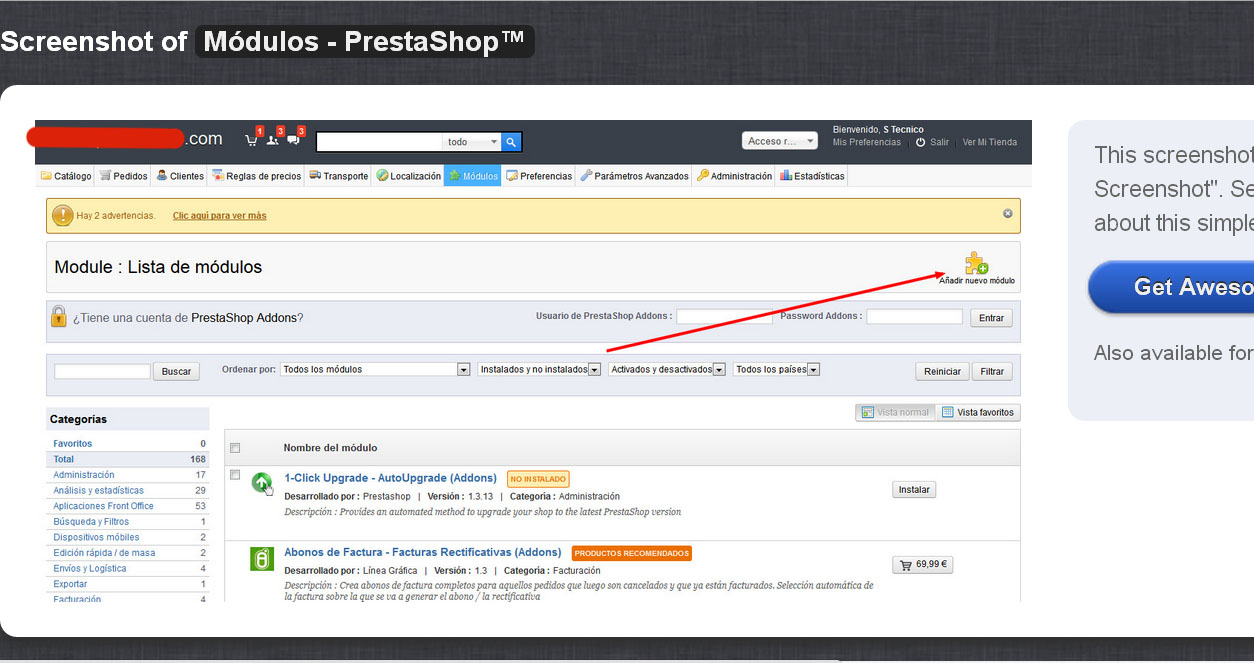Select the Aplicaciones Front Office category

coord(128,506)
